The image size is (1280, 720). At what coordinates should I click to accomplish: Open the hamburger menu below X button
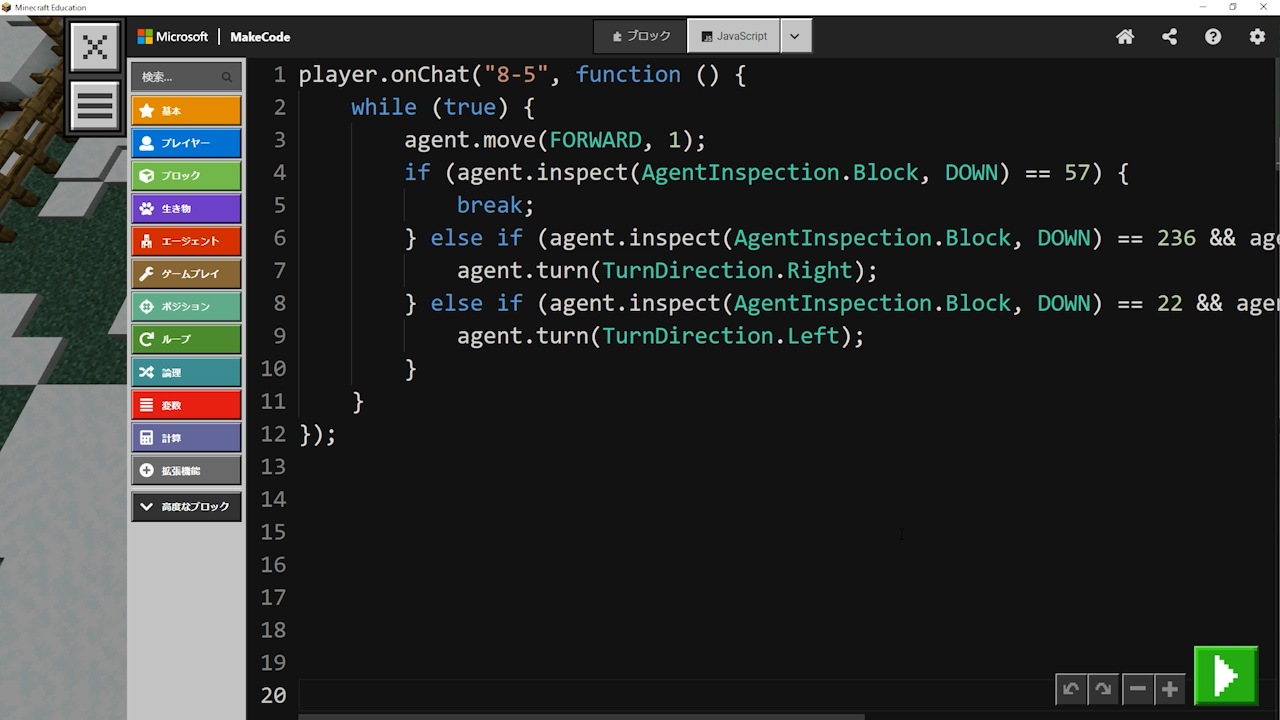point(95,106)
